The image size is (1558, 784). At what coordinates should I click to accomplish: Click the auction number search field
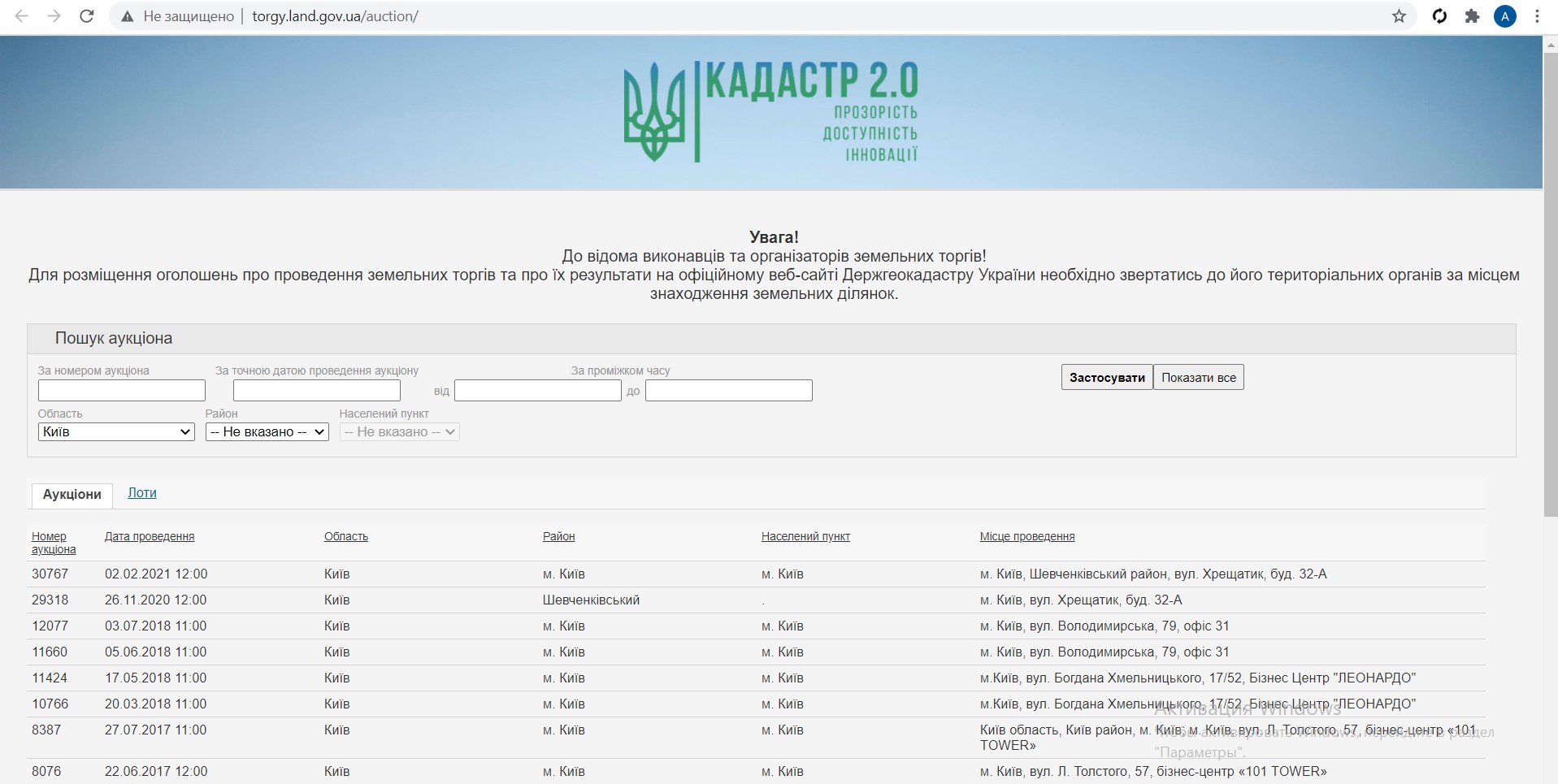tap(122, 391)
